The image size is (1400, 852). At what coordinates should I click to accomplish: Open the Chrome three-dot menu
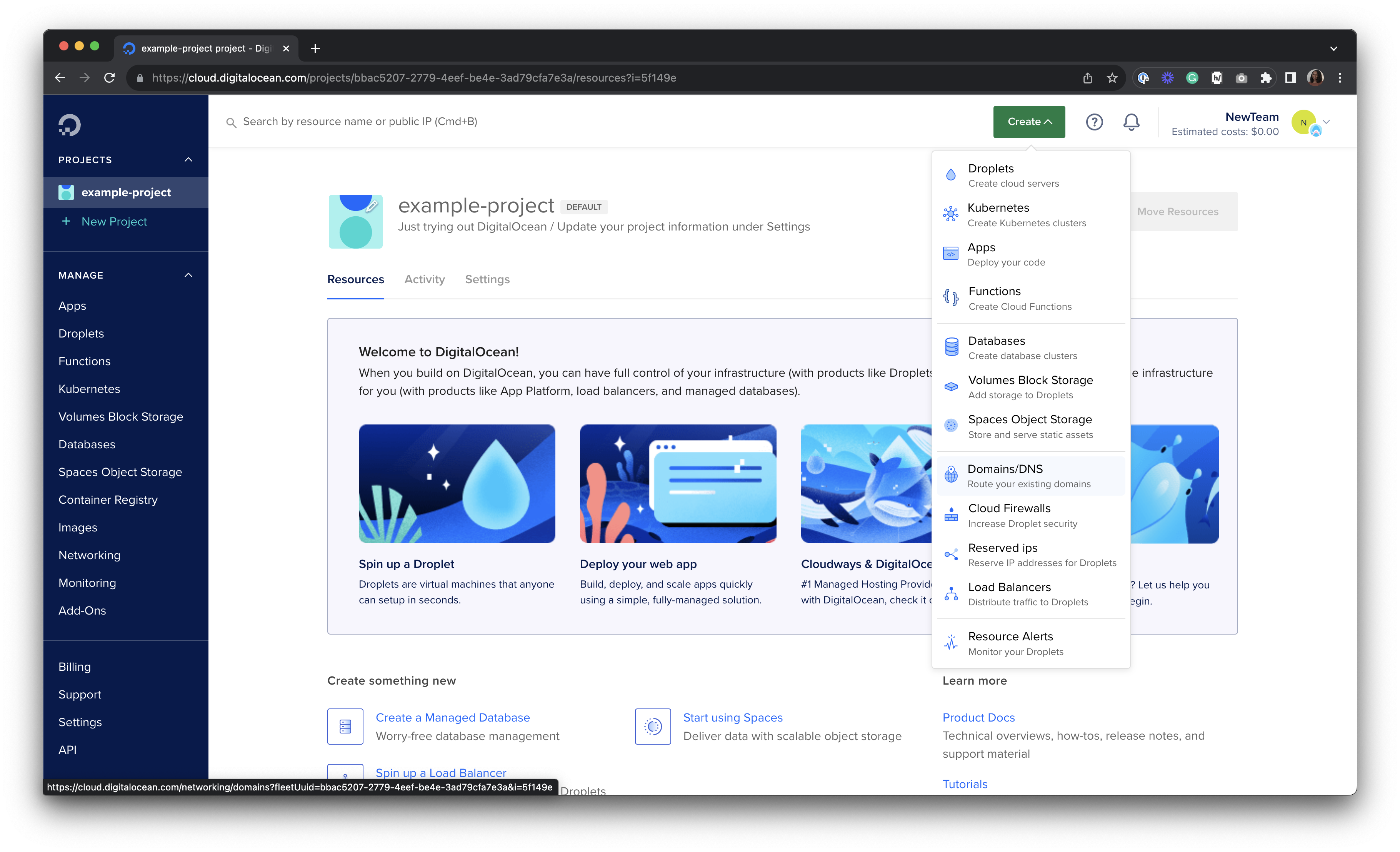(1340, 78)
